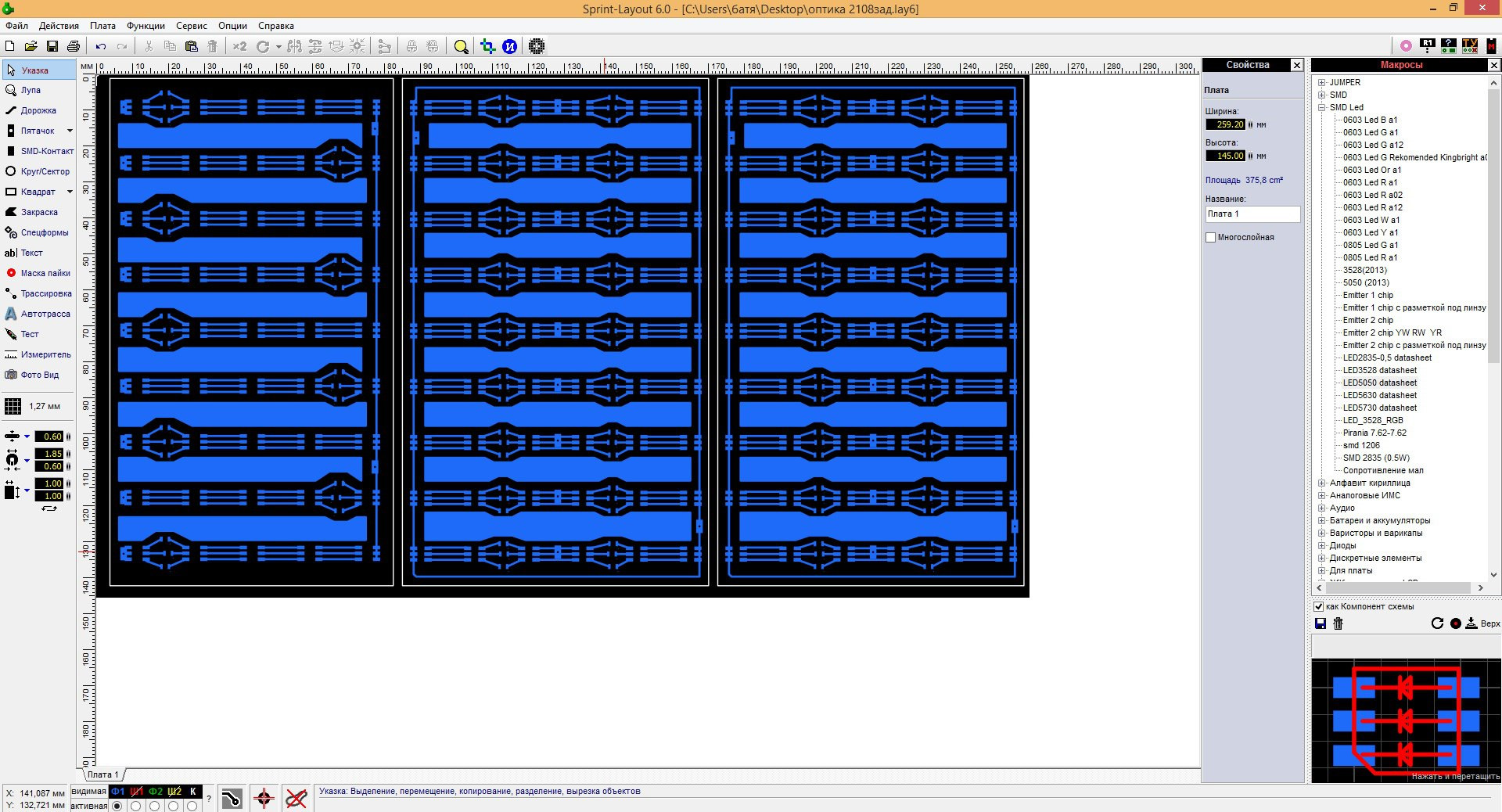Select the SMD-Контакт tool
The width and height of the screenshot is (1502, 812).
coord(38,151)
